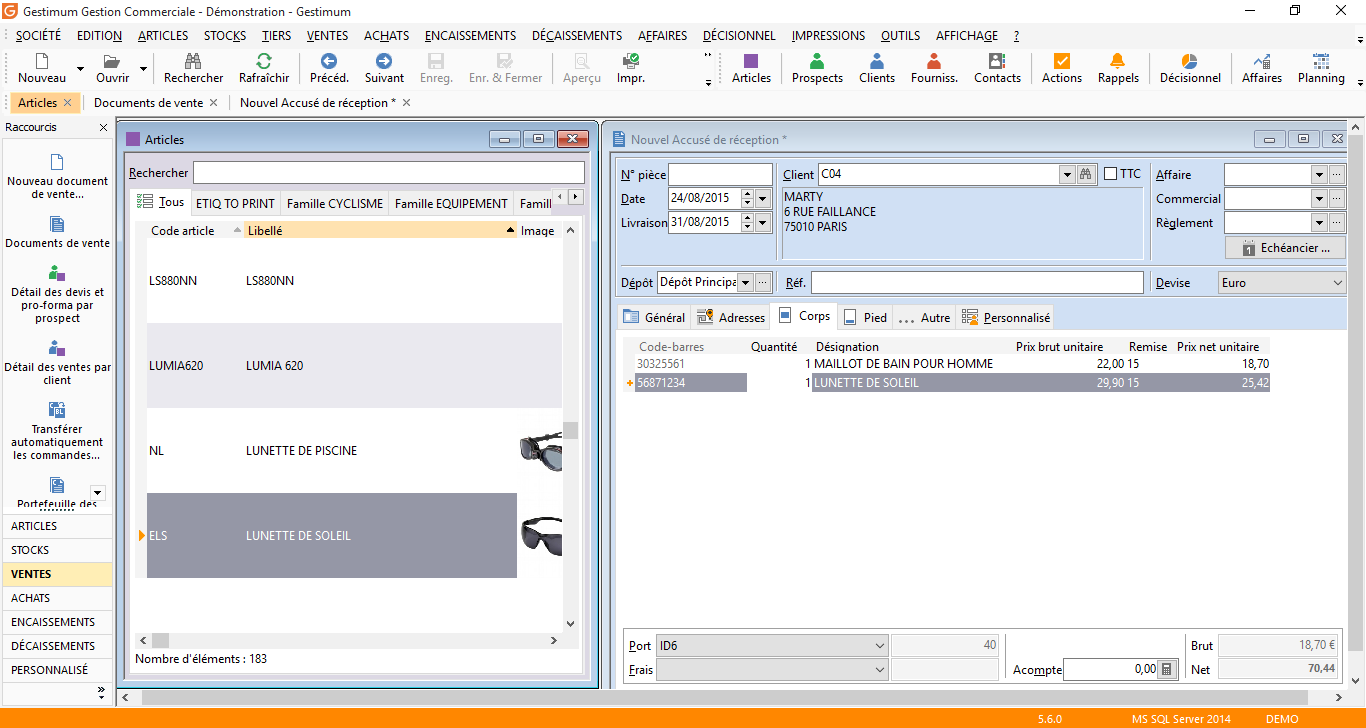
Task: Open the Affaires toolbar icon
Action: point(1262,61)
